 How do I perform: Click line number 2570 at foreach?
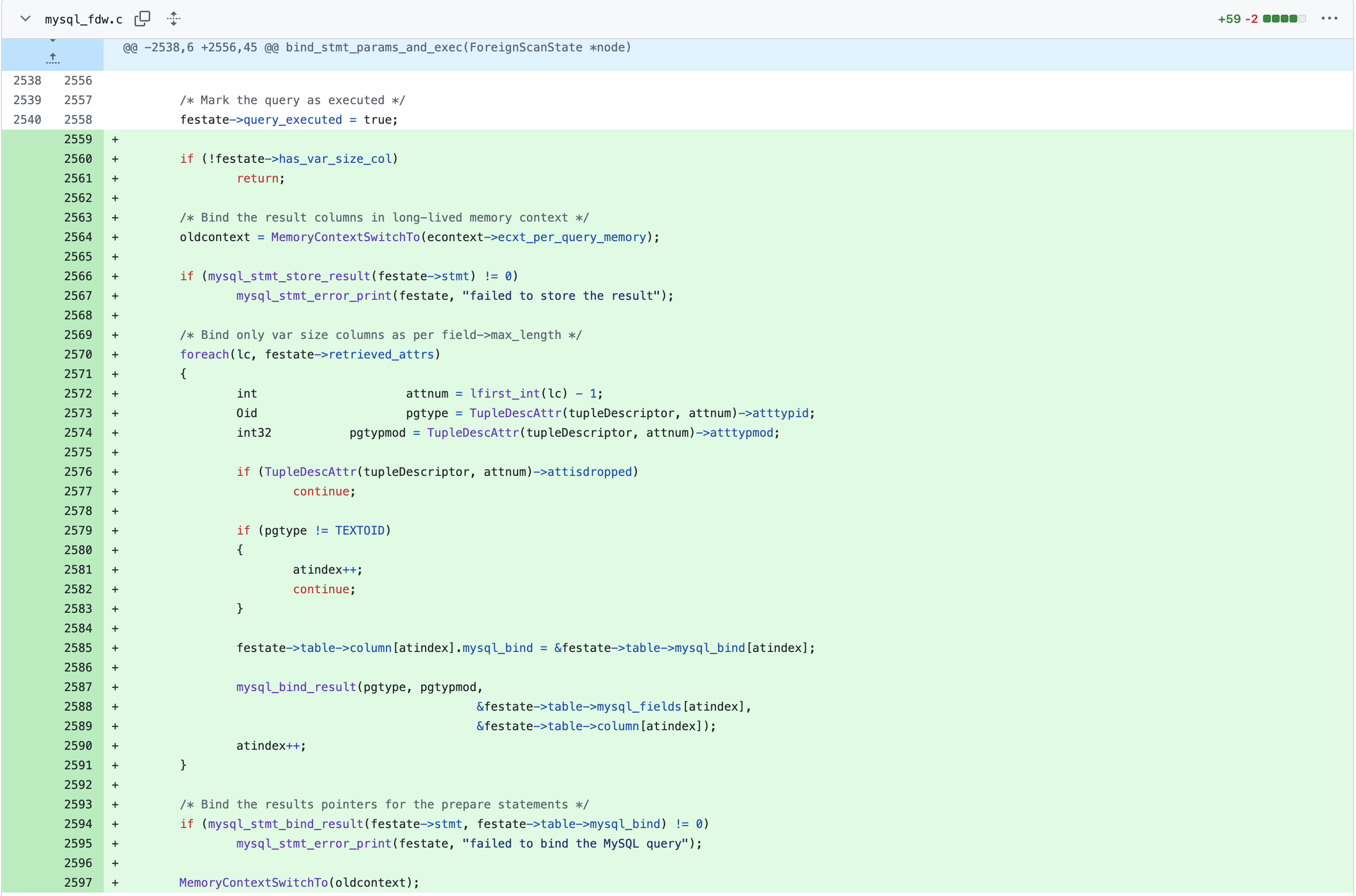pyautogui.click(x=78, y=354)
